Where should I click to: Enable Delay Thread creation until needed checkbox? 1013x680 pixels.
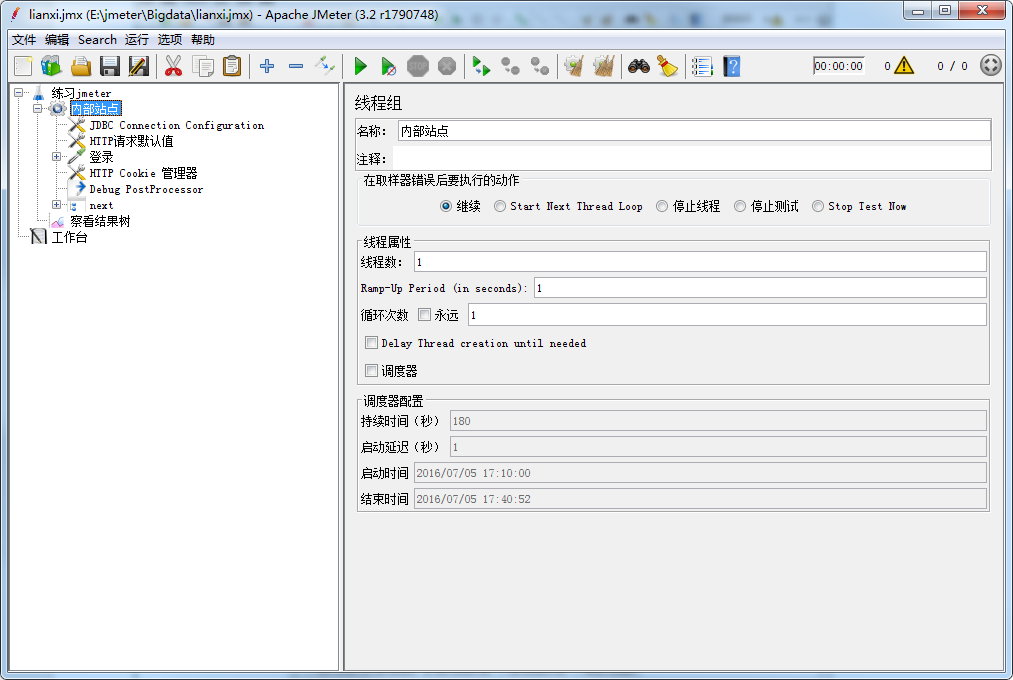click(x=371, y=343)
